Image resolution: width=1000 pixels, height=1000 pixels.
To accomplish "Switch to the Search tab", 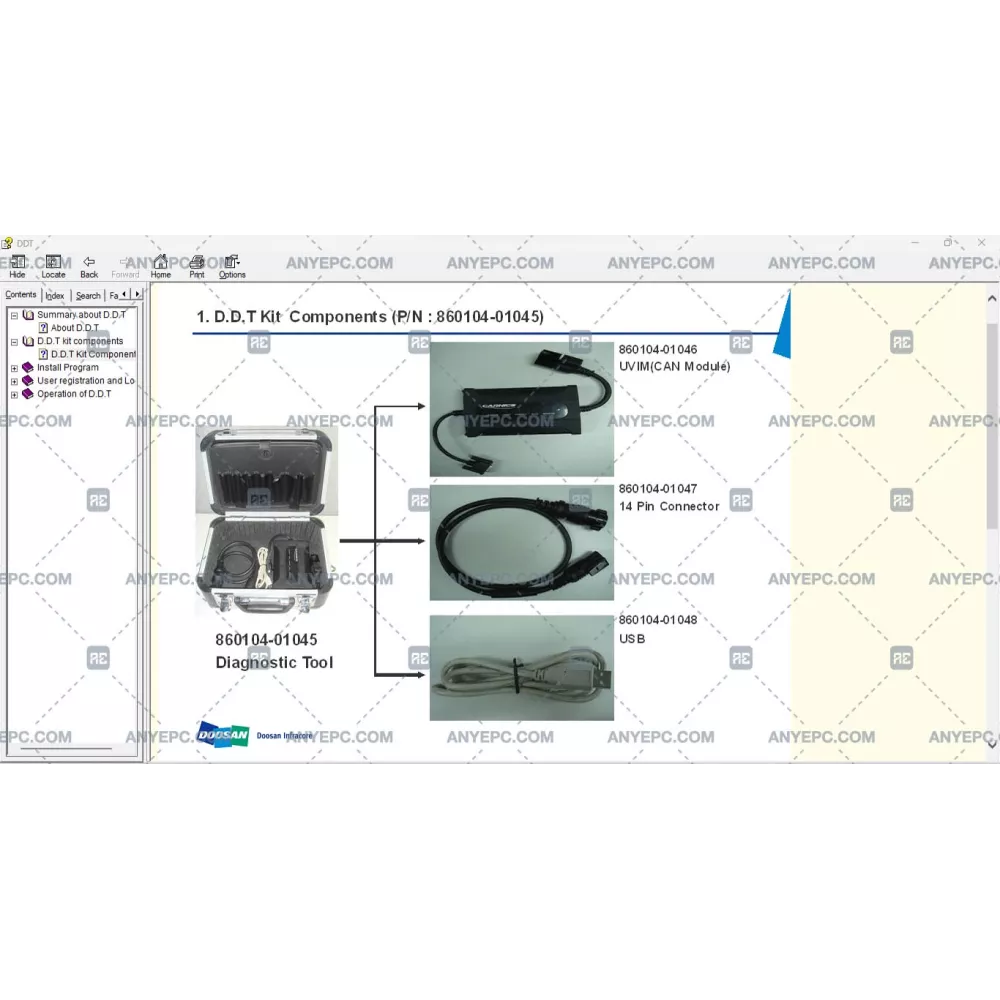I will click(x=88, y=295).
